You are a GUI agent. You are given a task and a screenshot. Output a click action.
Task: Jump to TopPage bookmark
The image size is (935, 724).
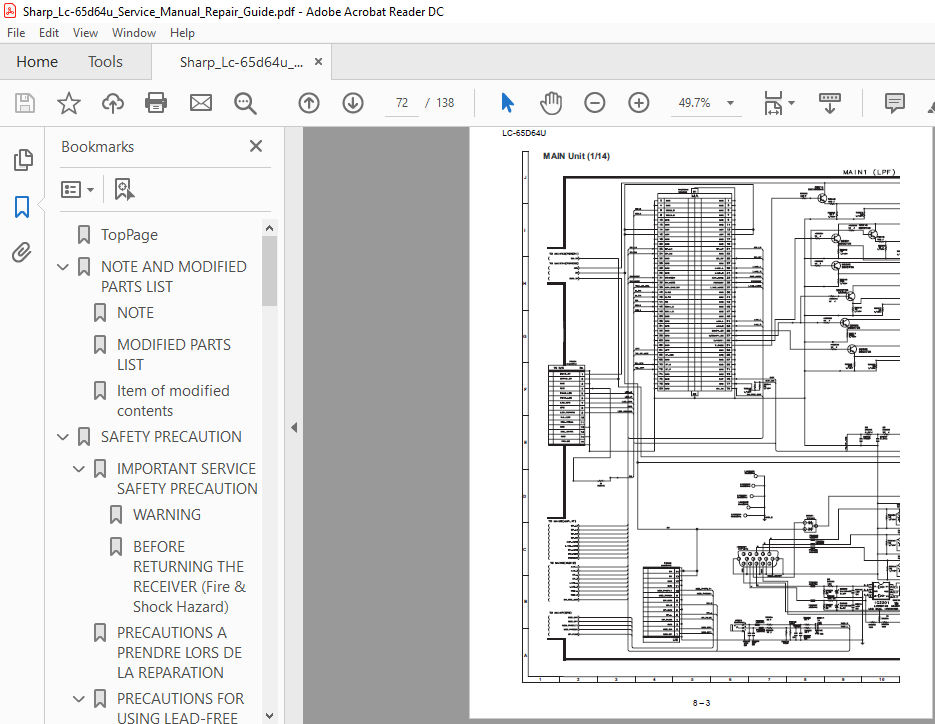[x=129, y=235]
